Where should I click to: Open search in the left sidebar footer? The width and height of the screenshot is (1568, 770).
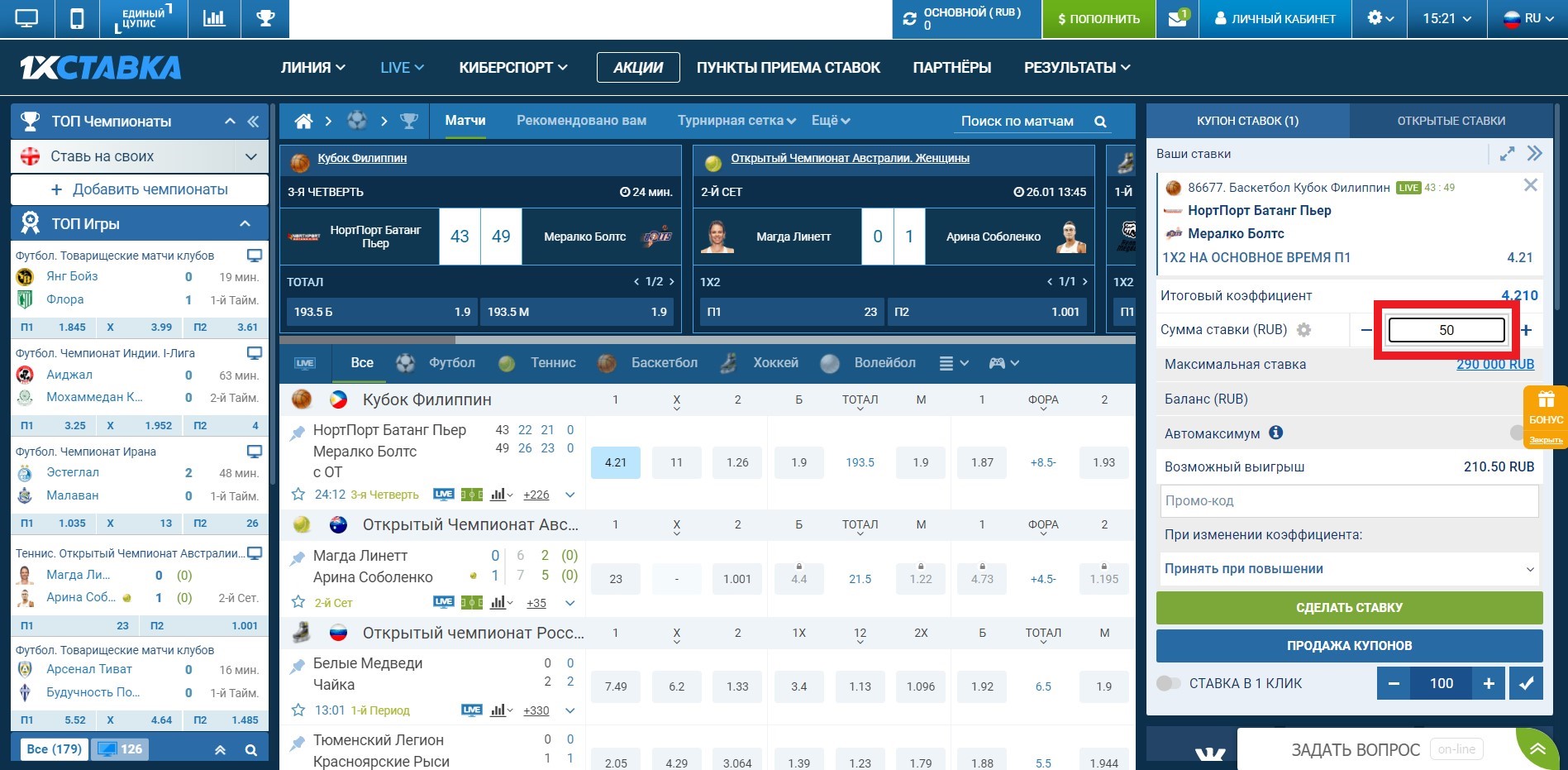click(251, 750)
